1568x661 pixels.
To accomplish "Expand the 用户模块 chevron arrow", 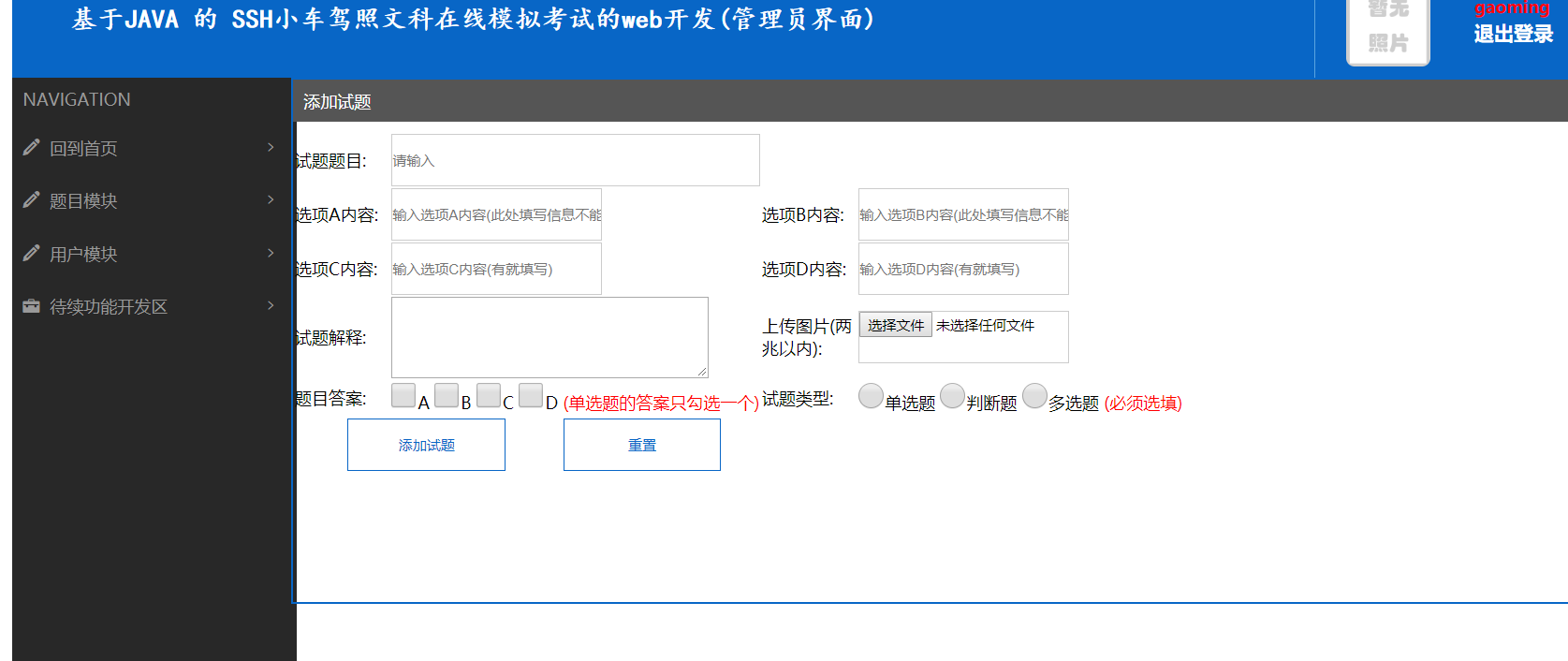I will coord(271,253).
